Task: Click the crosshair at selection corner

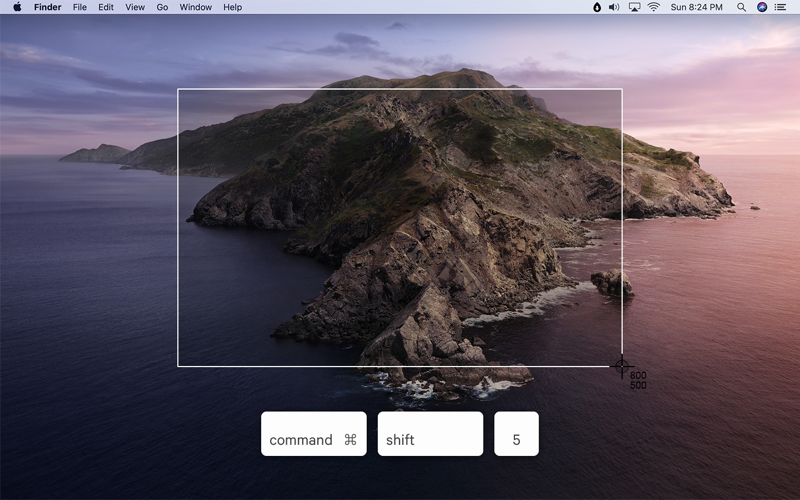Action: click(x=622, y=366)
